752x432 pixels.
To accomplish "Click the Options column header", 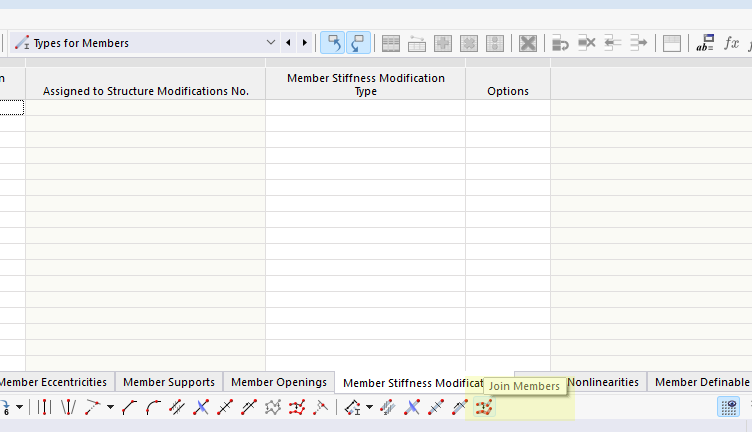I will click(507, 91).
